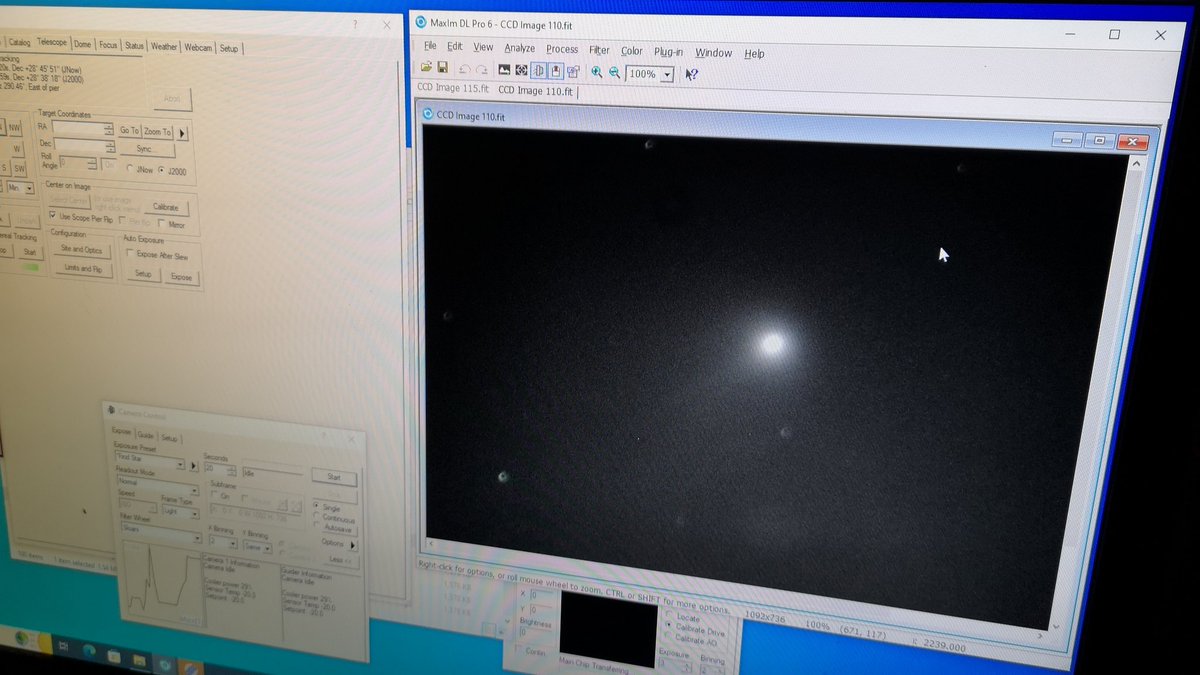Viewport: 1200px width, 675px height.
Task: Open the Exposure Preset Find Star dropdown
Action: (181, 463)
